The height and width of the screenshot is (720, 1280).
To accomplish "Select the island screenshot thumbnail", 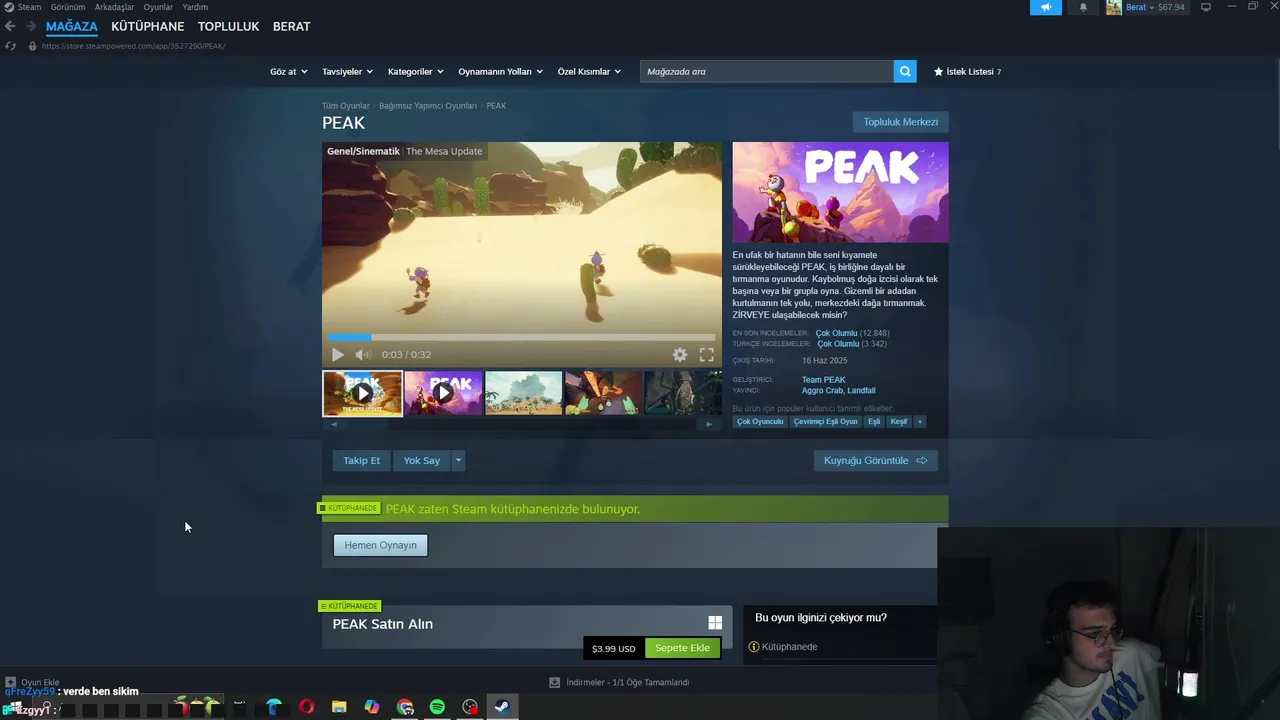I will click(x=523, y=393).
